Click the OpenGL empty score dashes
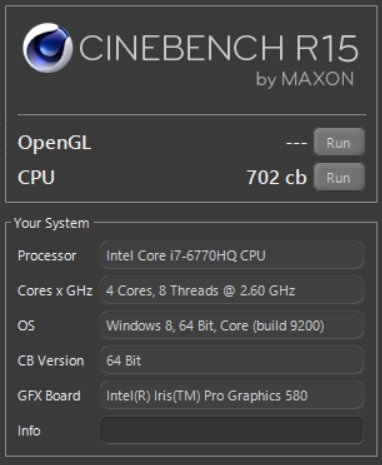The image size is (382, 465). 296,143
